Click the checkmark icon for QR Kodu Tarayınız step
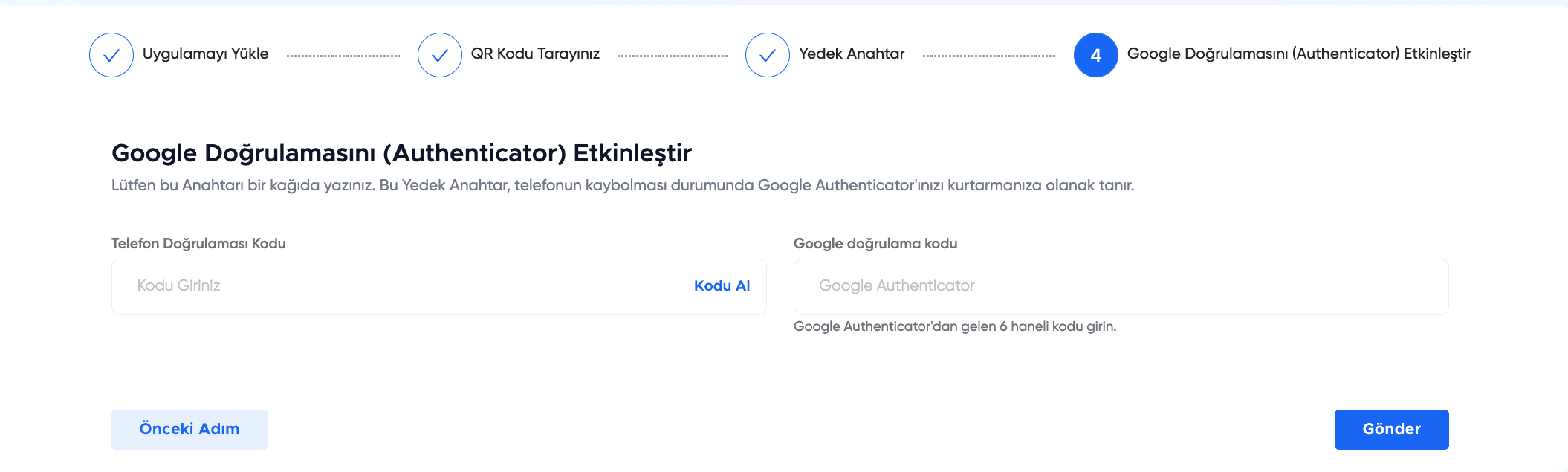This screenshot has width=1568, height=472. coord(440,55)
